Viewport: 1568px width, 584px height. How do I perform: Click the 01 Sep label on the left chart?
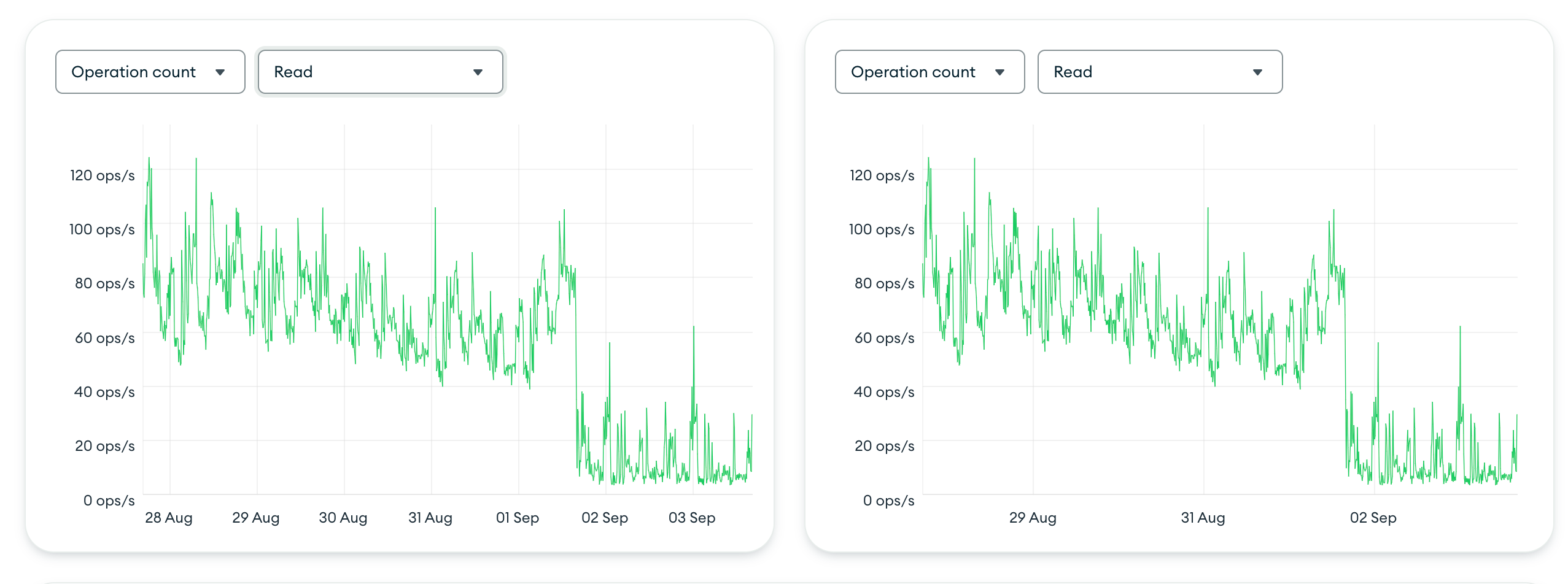pos(518,518)
